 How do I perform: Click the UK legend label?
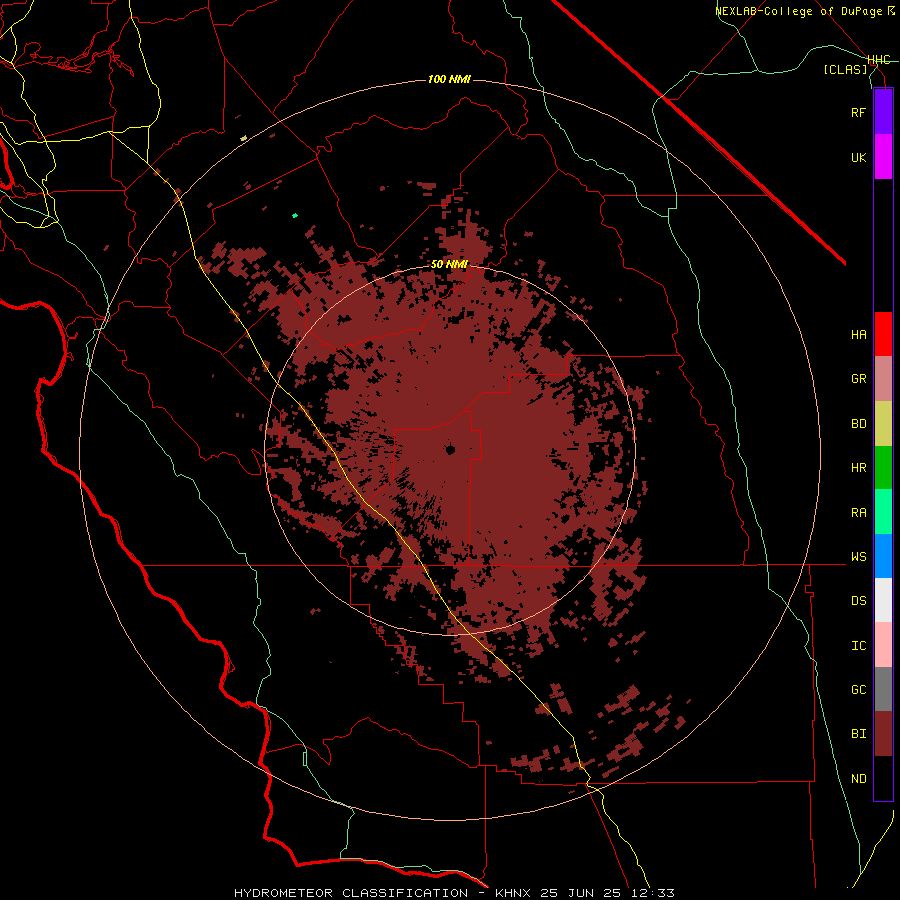click(x=858, y=157)
